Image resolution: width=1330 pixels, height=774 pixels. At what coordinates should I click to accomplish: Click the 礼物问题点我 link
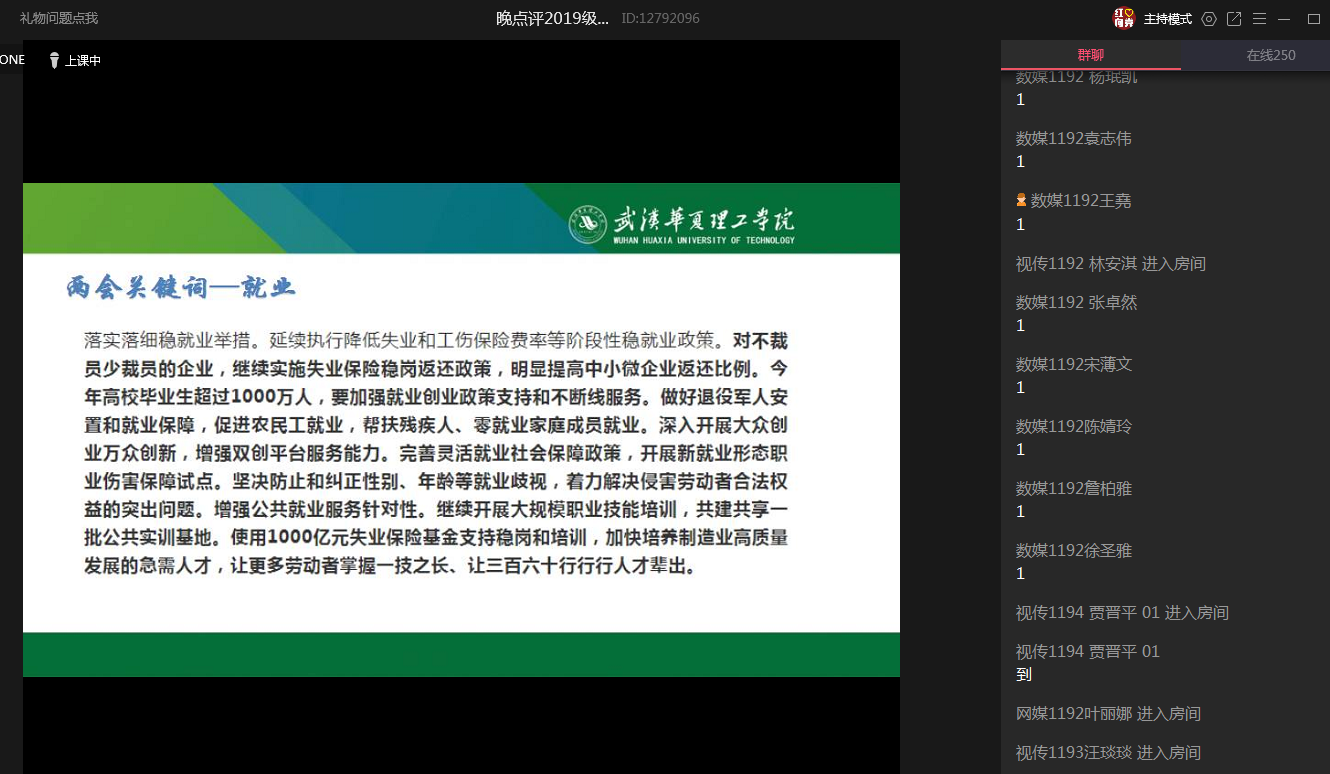pos(59,18)
